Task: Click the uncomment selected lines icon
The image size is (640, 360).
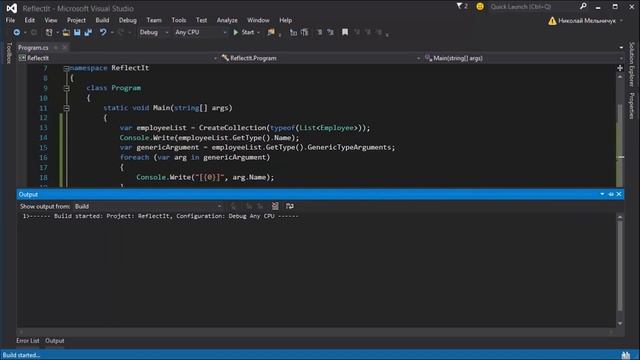Action: pos(330,32)
